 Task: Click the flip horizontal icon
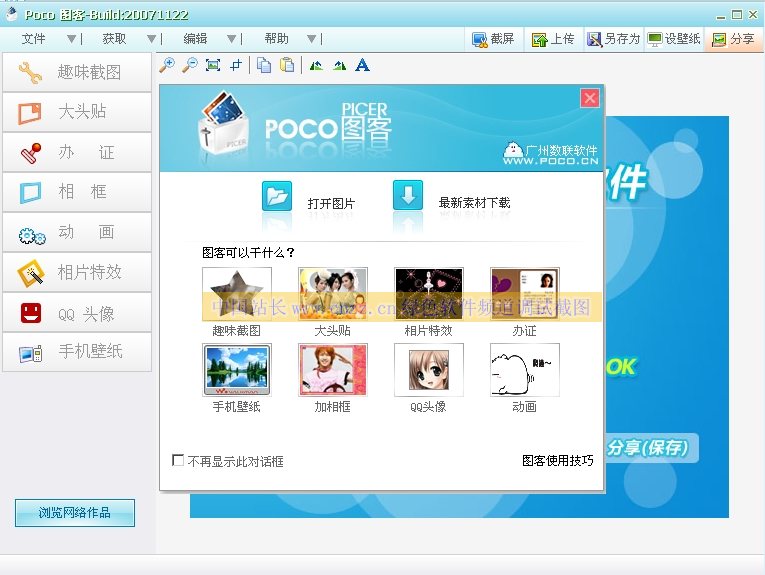pyautogui.click(x=316, y=65)
